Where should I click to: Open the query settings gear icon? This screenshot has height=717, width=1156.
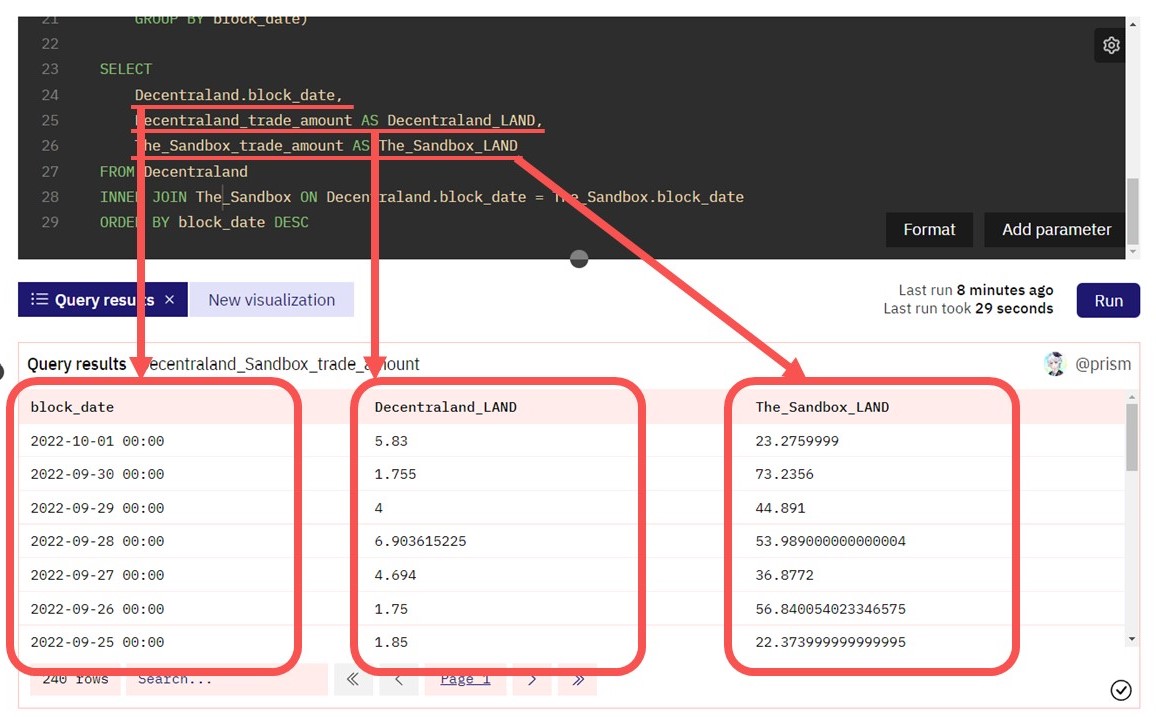(x=1110, y=45)
